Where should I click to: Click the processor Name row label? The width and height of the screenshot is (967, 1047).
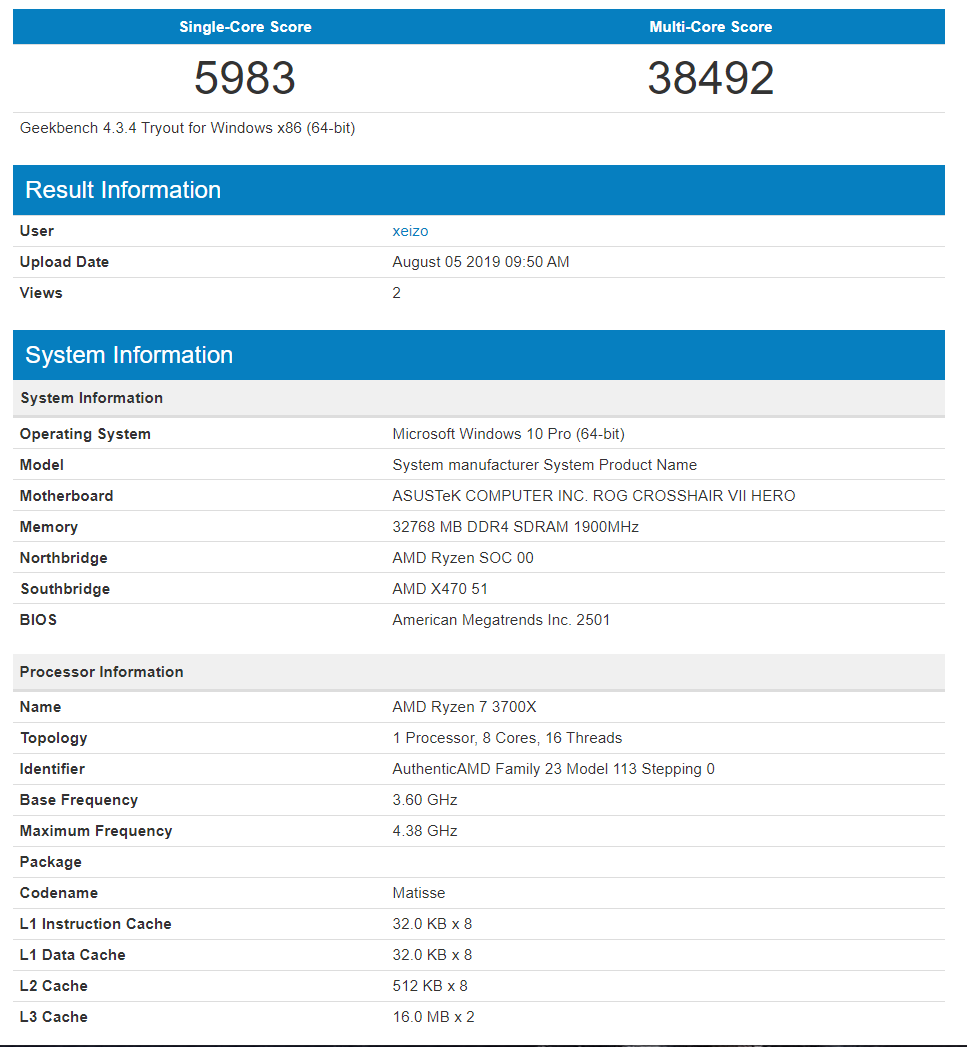(40, 707)
